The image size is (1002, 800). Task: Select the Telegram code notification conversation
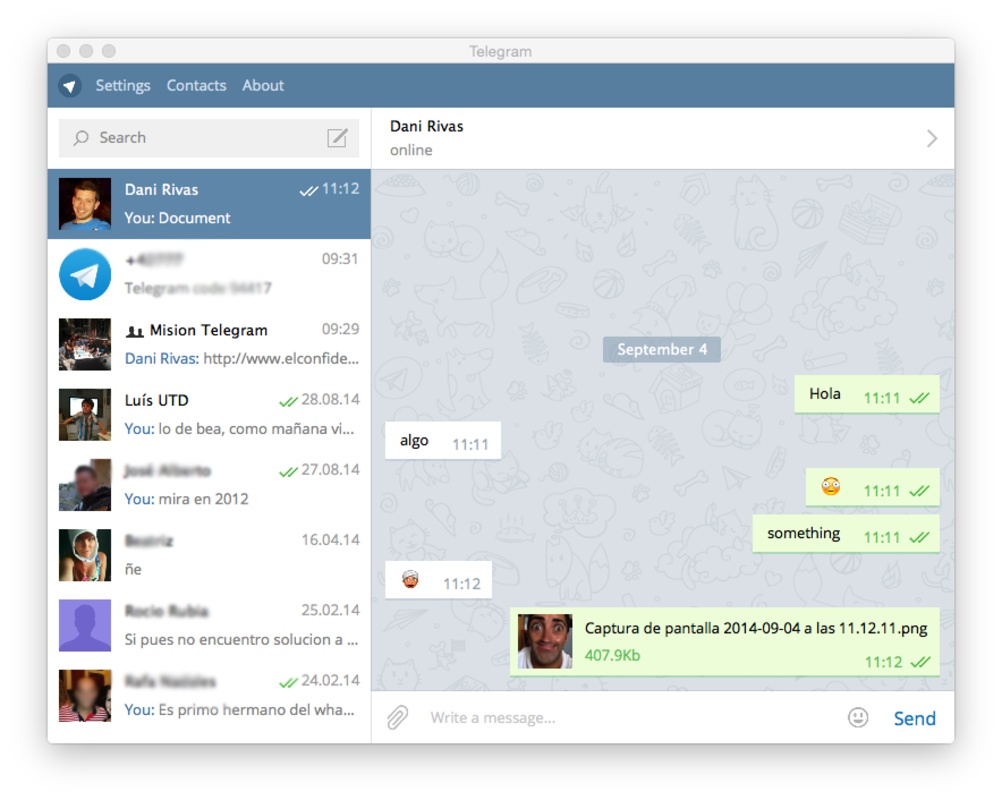[x=200, y=273]
